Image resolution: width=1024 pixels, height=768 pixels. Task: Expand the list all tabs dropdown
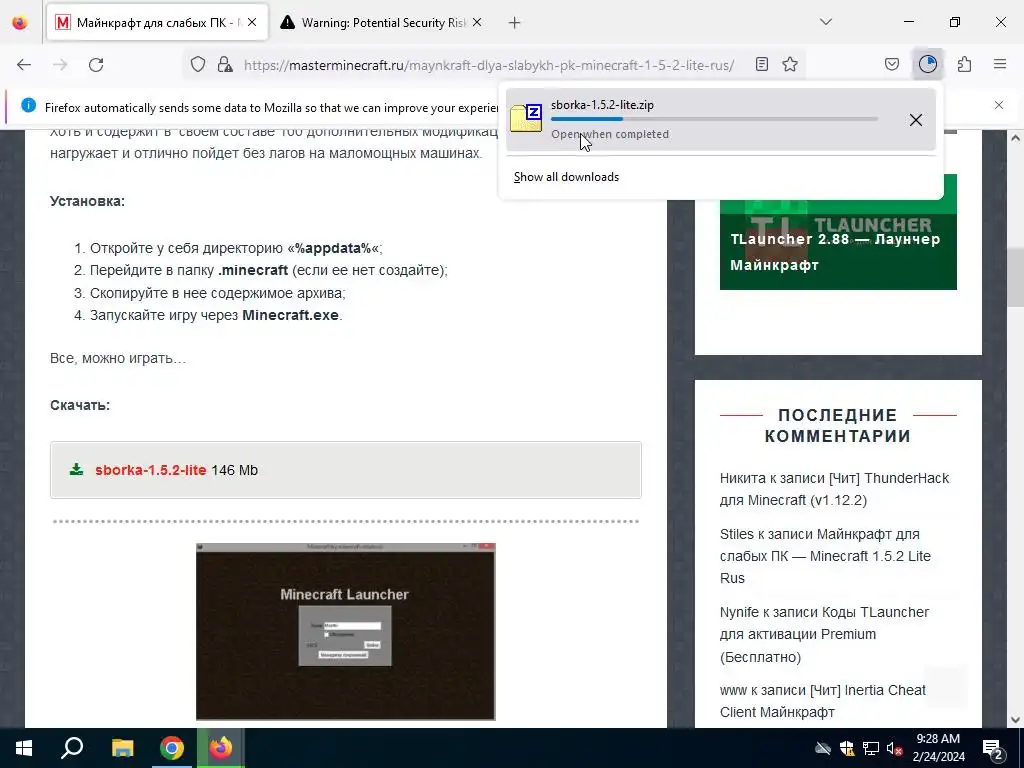click(x=825, y=22)
